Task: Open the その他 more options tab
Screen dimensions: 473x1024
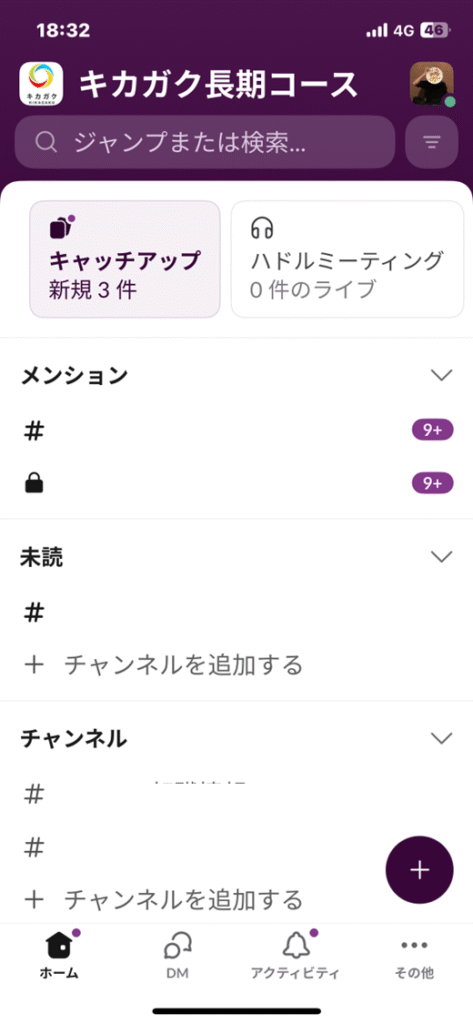Action: (x=414, y=955)
